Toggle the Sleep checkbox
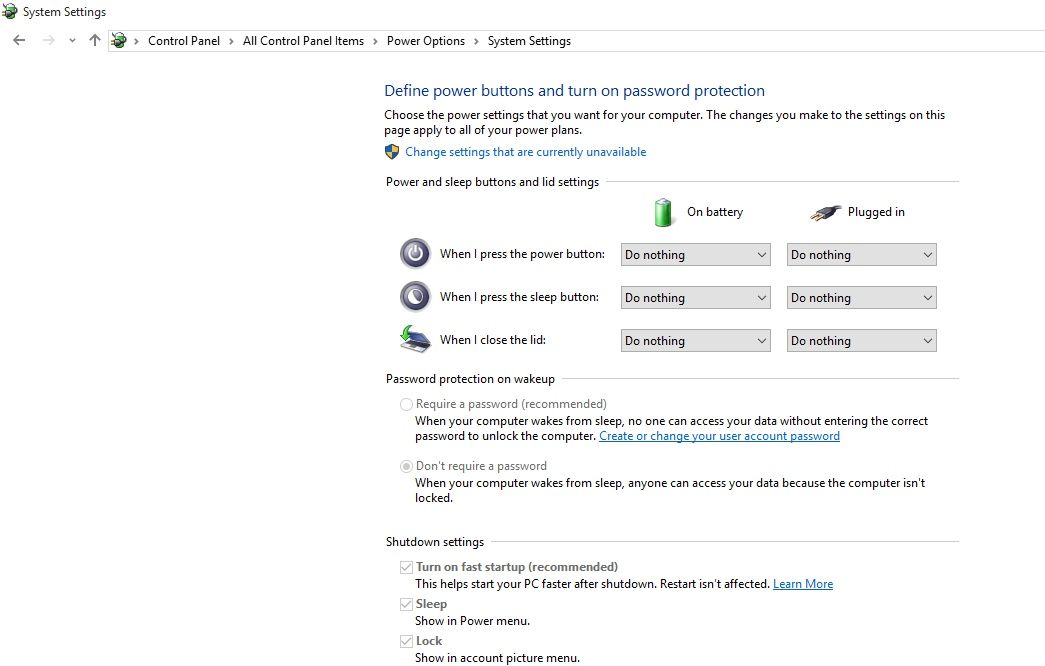 [406, 604]
